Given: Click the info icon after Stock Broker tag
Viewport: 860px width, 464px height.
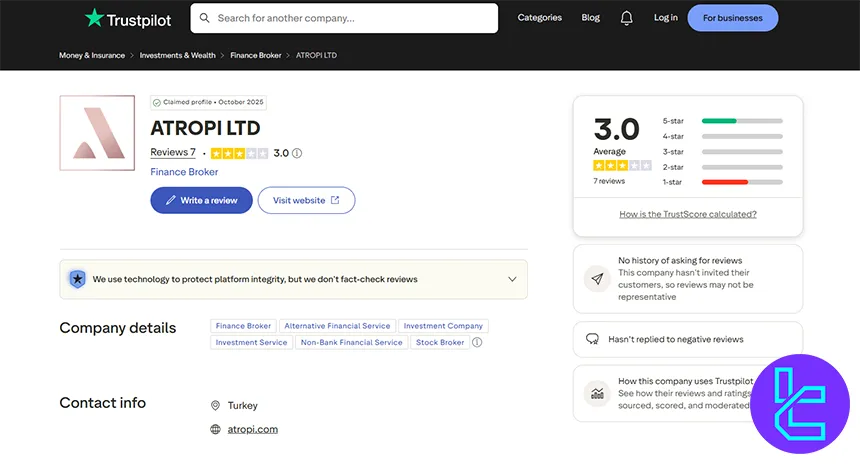Looking at the screenshot, I should click(x=477, y=342).
